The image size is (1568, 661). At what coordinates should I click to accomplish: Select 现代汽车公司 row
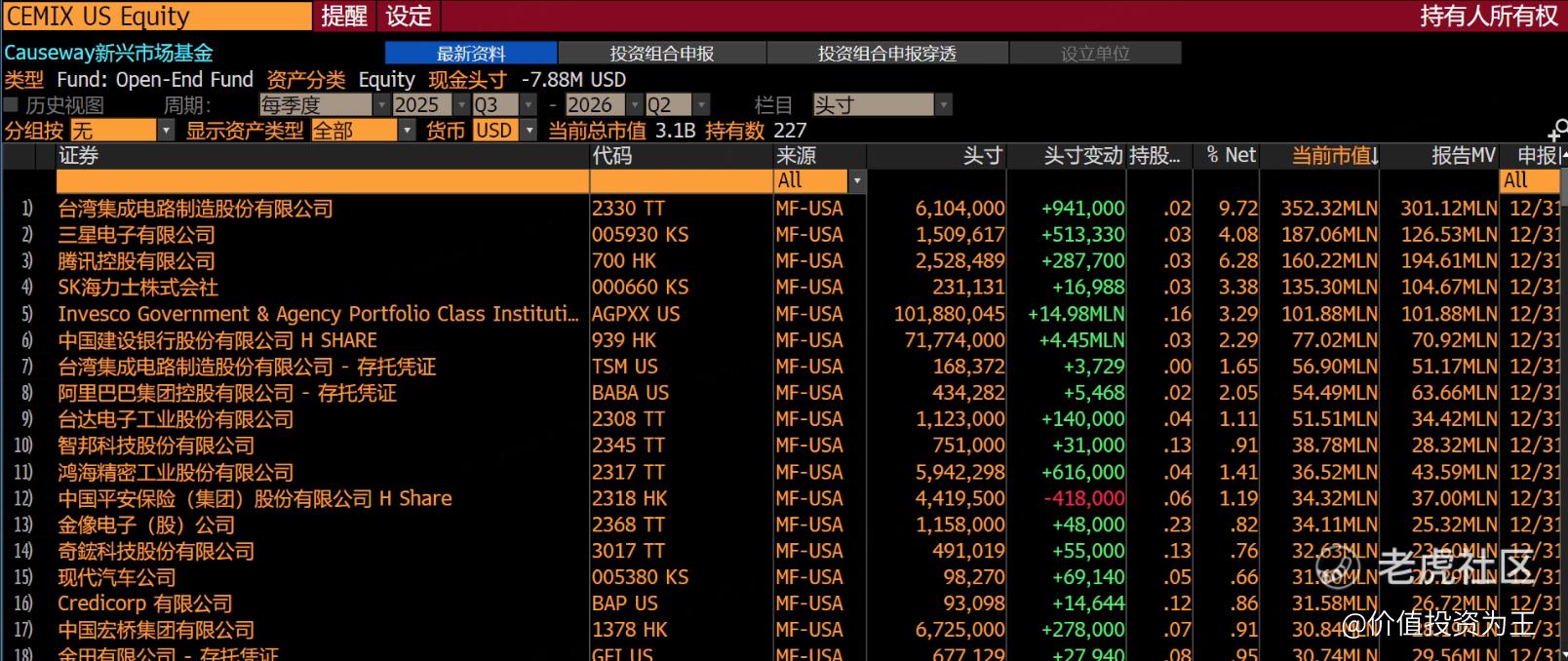(117, 577)
